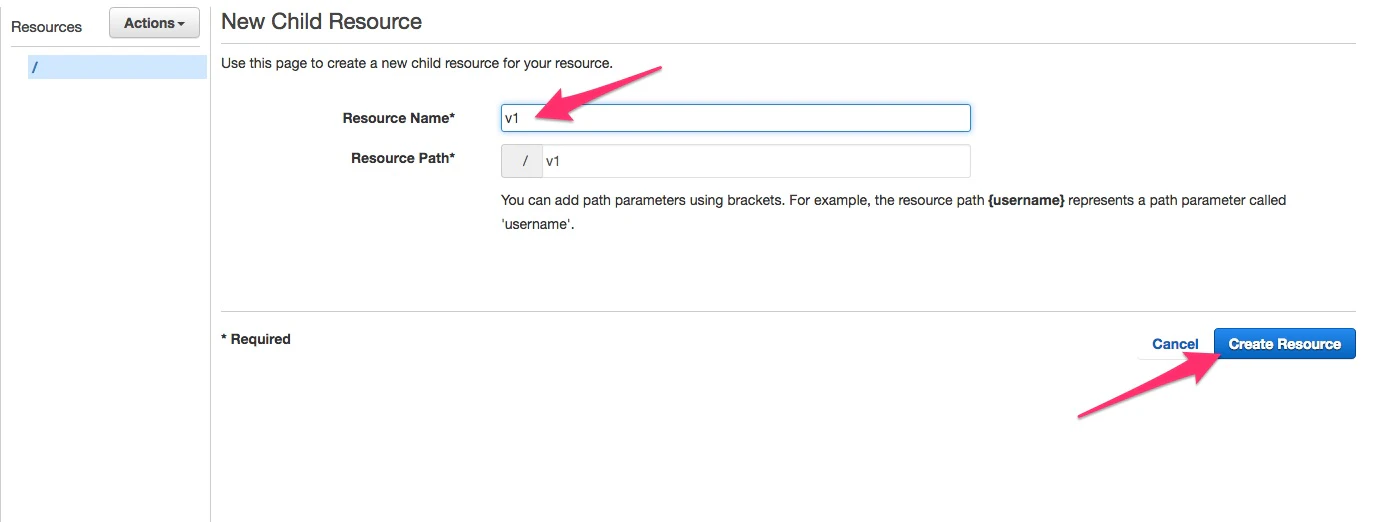1374x522 pixels.
Task: Select the root "/" resource in tree
Action: pyautogui.click(x=117, y=67)
